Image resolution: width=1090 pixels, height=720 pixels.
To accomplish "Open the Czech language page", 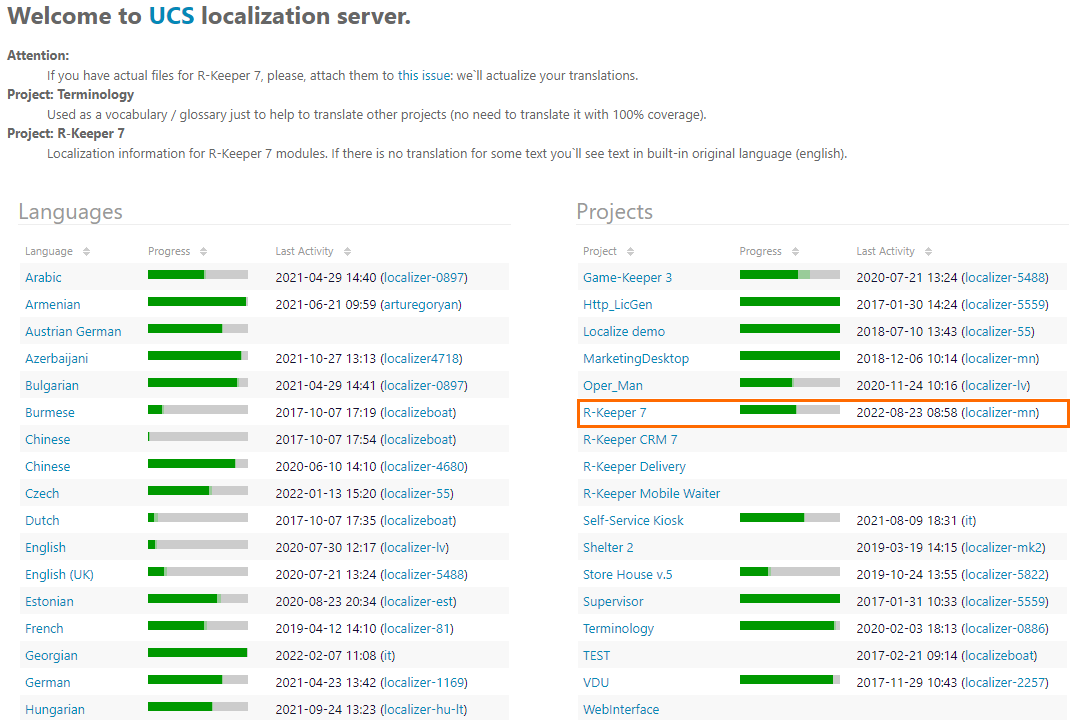I will 42,493.
